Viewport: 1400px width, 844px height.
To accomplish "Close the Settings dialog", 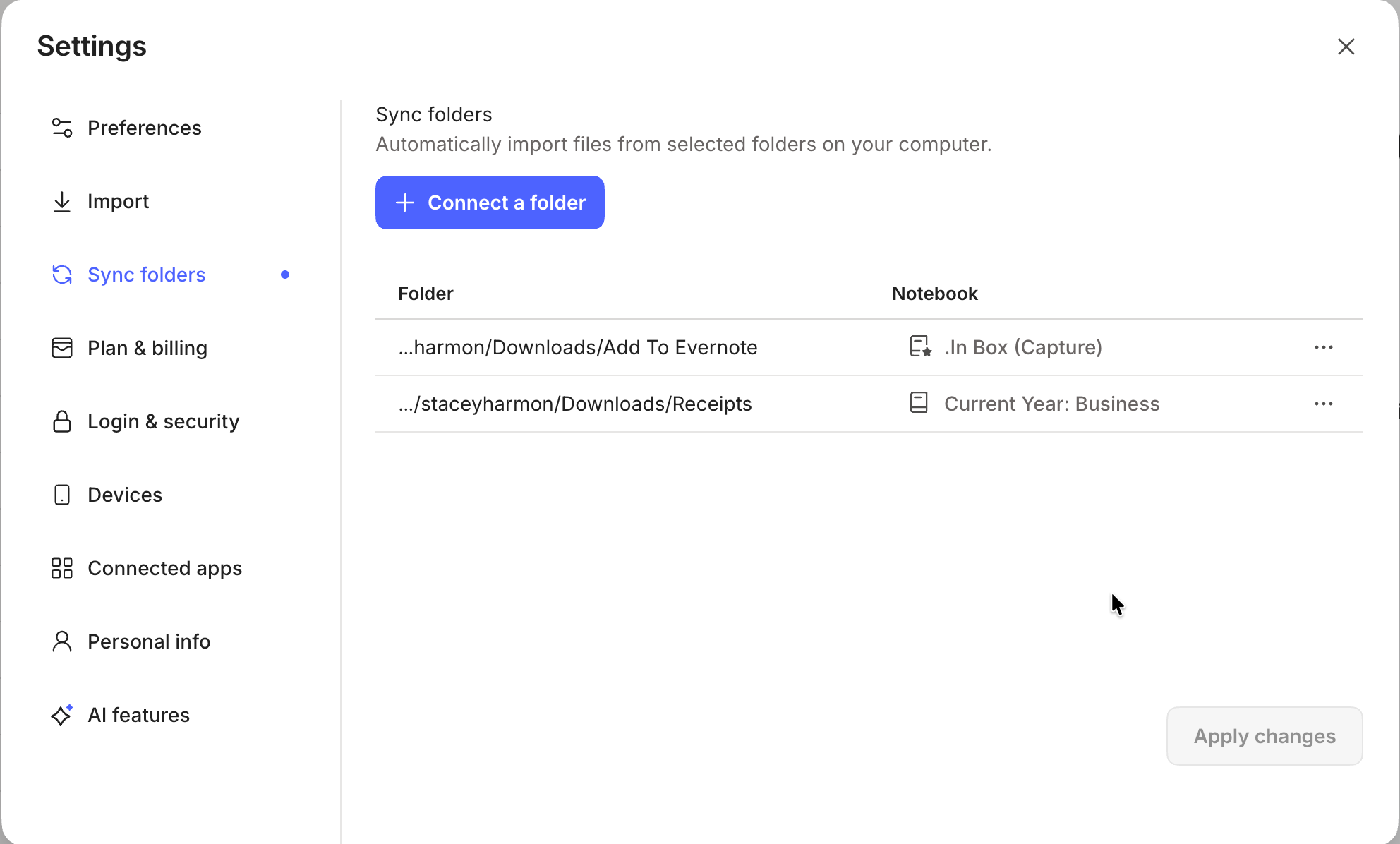I will pos(1346,47).
